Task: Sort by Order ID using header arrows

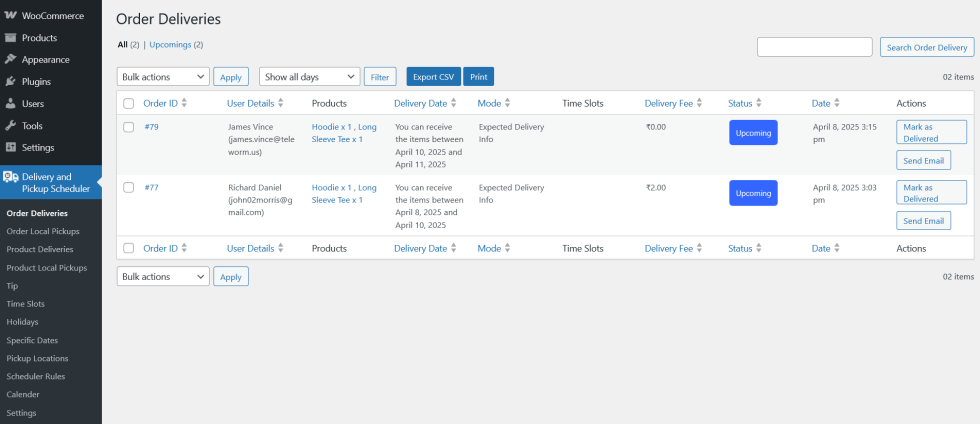Action: [184, 103]
